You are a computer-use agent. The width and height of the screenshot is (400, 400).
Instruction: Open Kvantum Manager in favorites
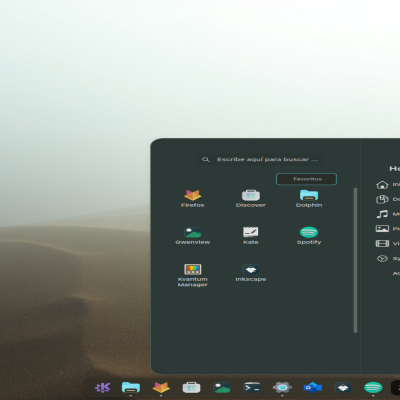point(193,275)
